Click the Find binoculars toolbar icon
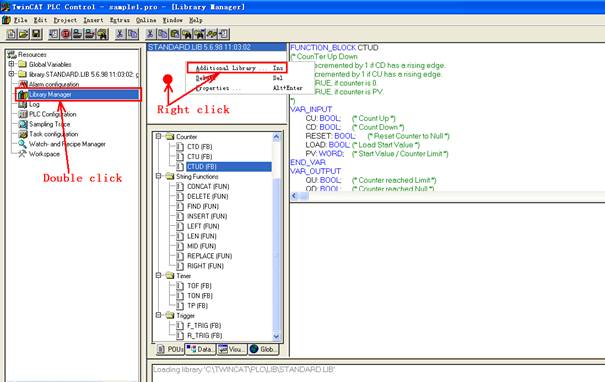Image resolution: width=605 pixels, height=382 pixels. [x=187, y=34]
